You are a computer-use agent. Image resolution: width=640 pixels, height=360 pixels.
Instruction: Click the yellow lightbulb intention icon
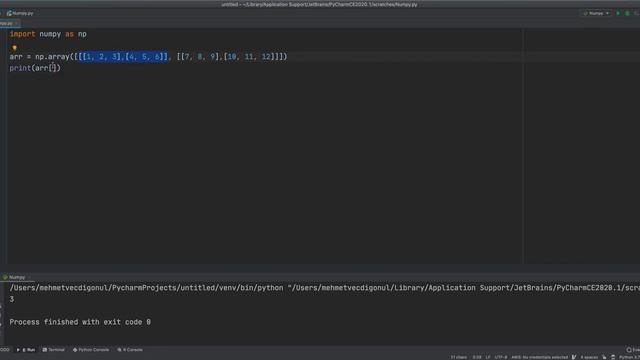(x=14, y=48)
